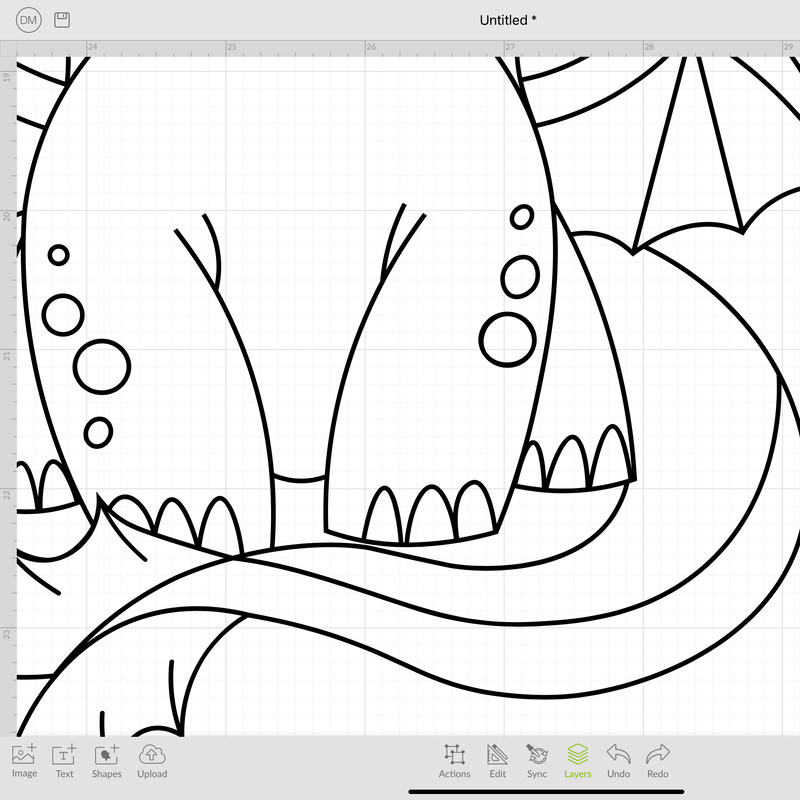Click the save project floppy disk icon
Viewport: 800px width, 800px height.
62,20
